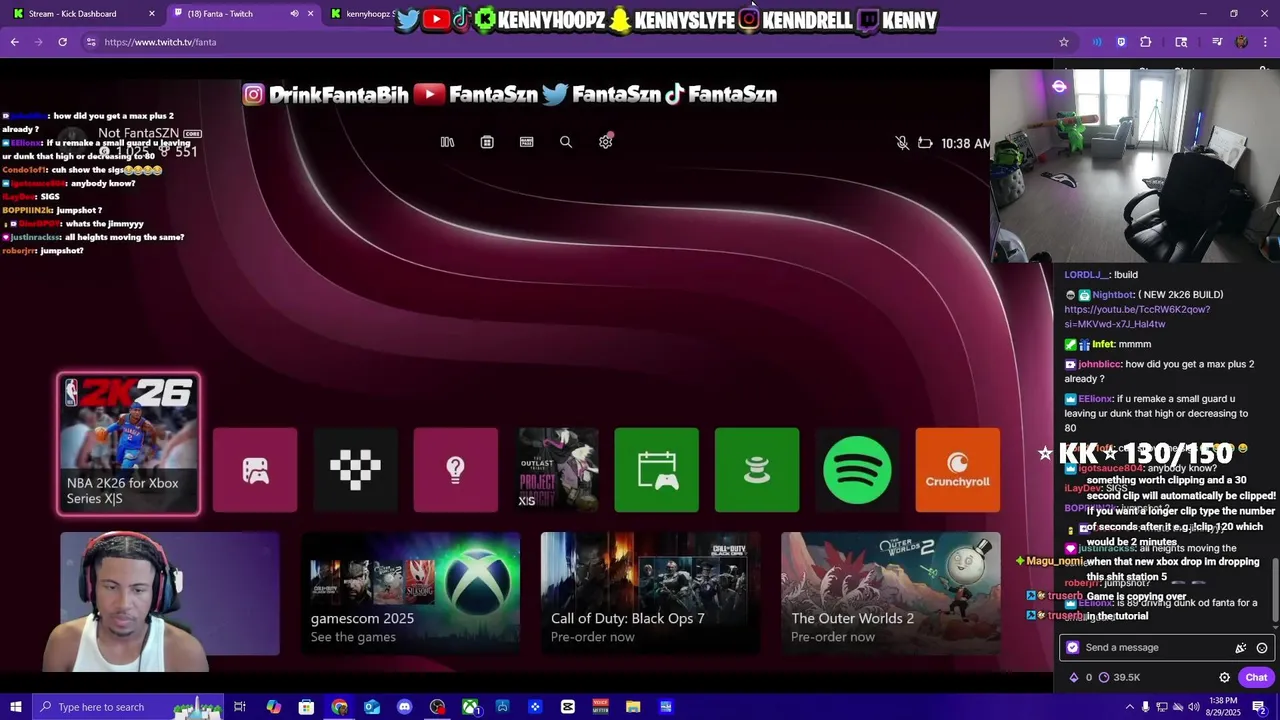Screen dimensions: 1280x720
Task: Open the green calendar controller events tile
Action: pyautogui.click(x=657, y=470)
